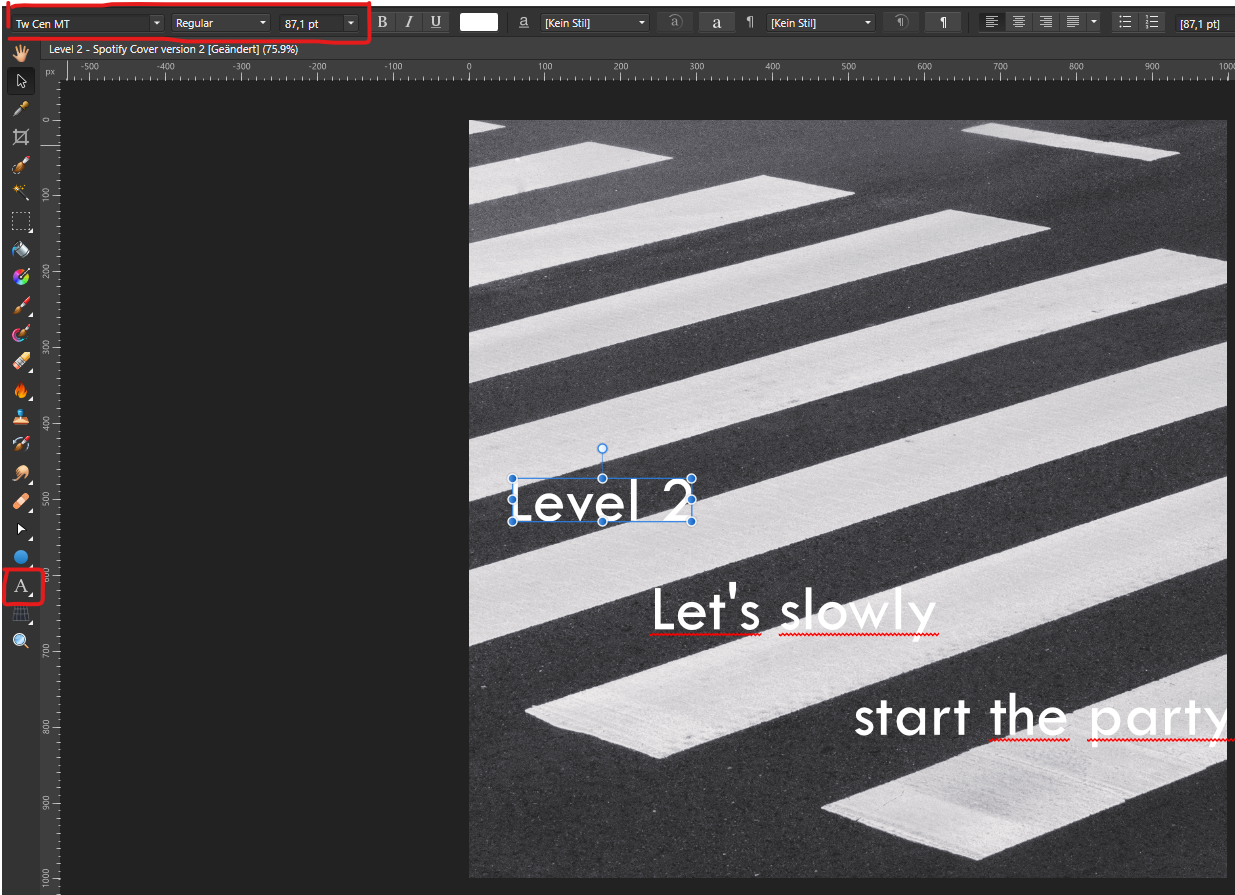
Task: Pick the Eraser tool
Action: tap(21, 361)
